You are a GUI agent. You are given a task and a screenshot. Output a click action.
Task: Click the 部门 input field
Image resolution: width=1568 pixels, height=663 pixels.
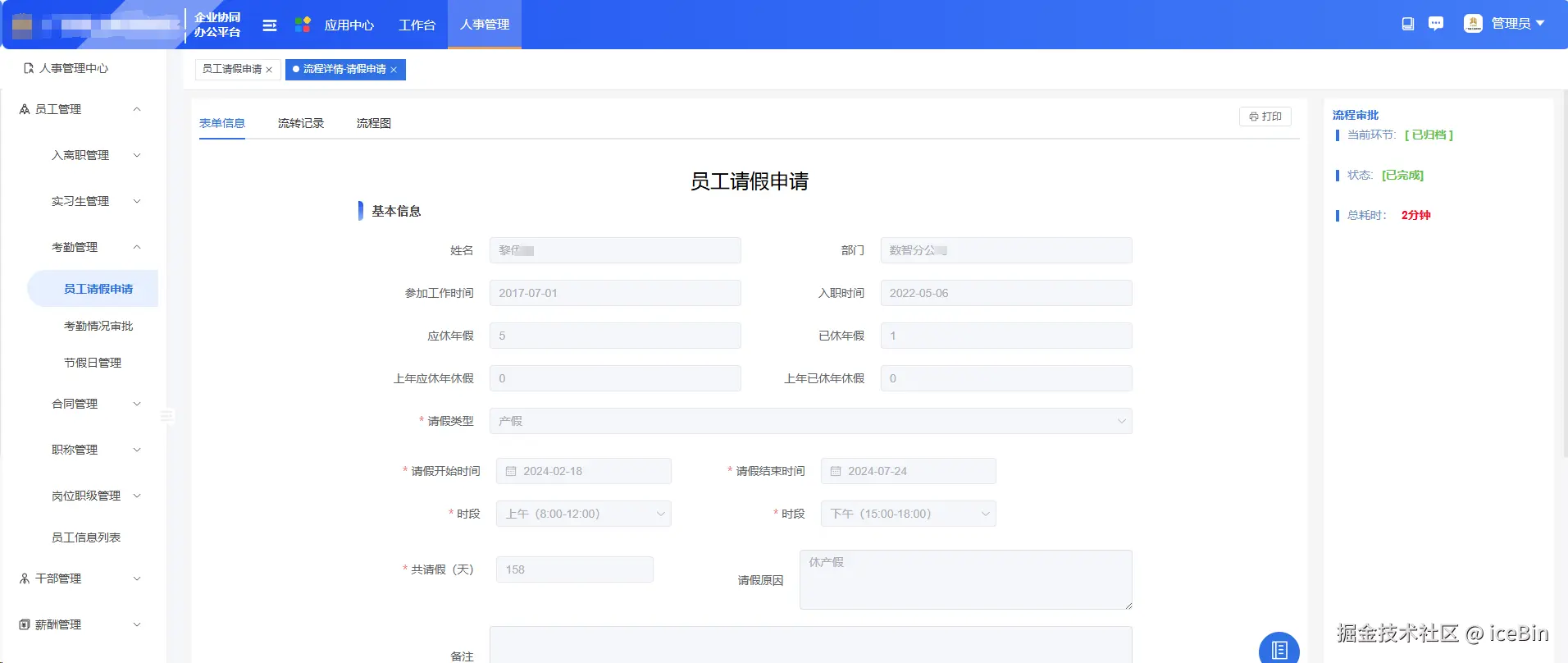(x=1006, y=250)
